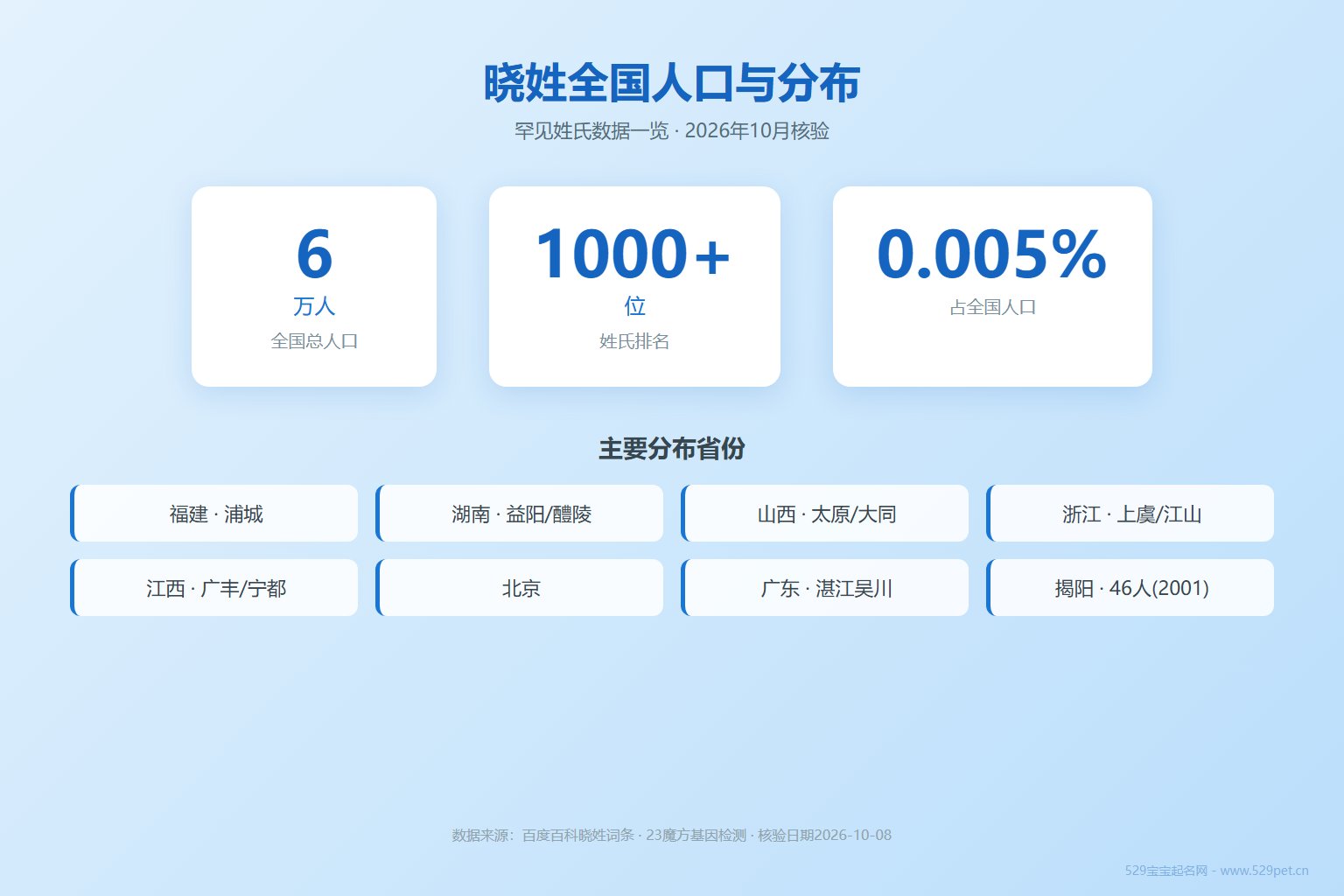Click the 姓氏排名 label

(x=634, y=341)
